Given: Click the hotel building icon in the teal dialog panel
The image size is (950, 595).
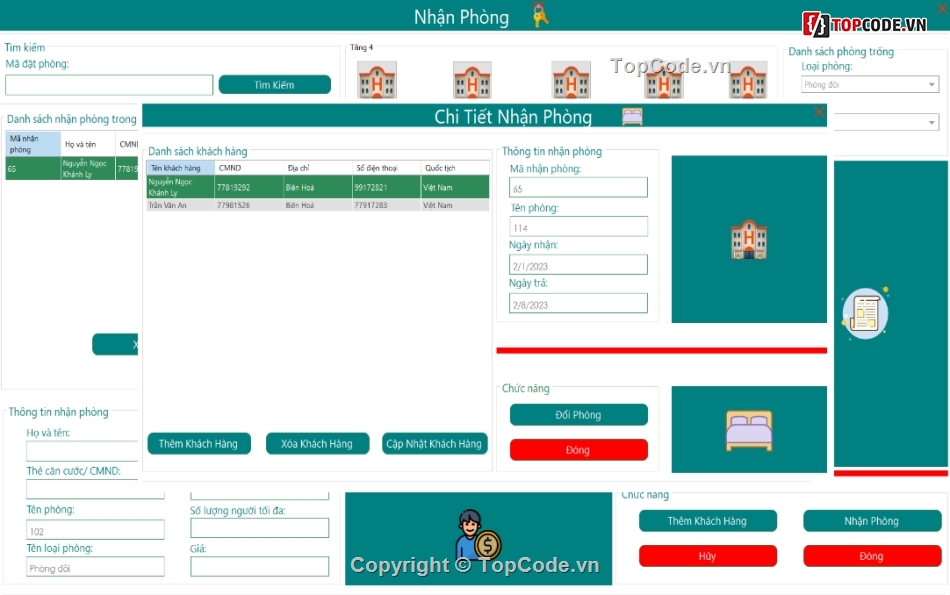Looking at the screenshot, I should [749, 240].
